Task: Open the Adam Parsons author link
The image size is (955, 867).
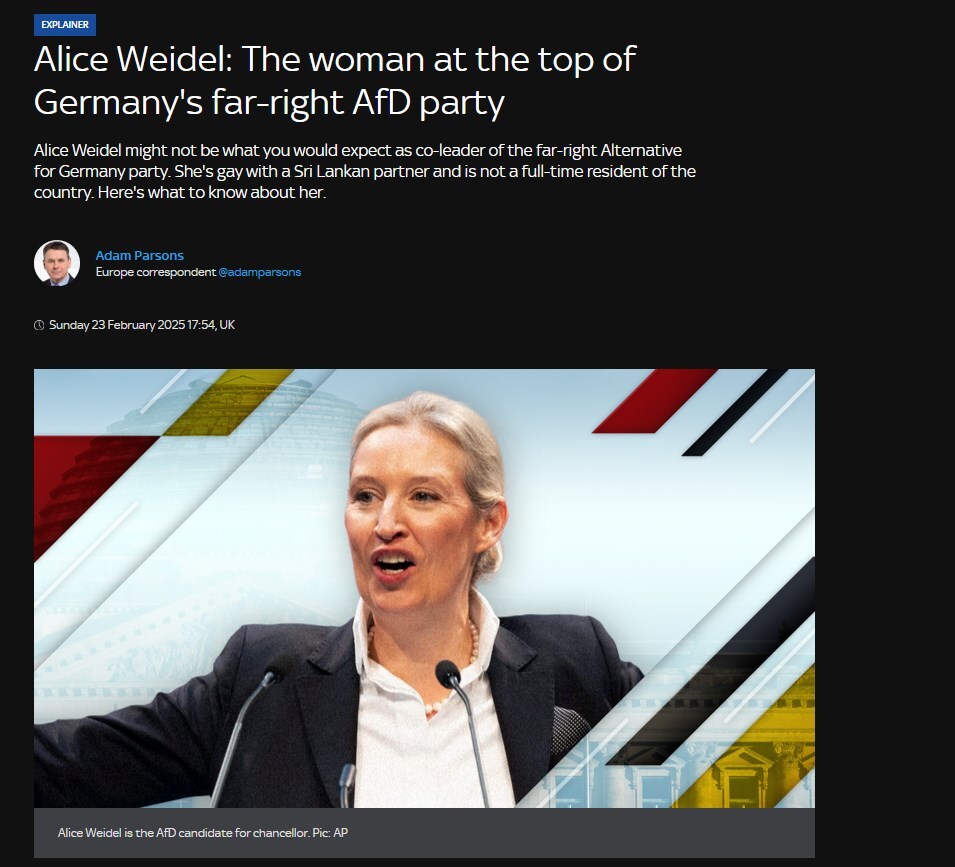Action: point(139,255)
